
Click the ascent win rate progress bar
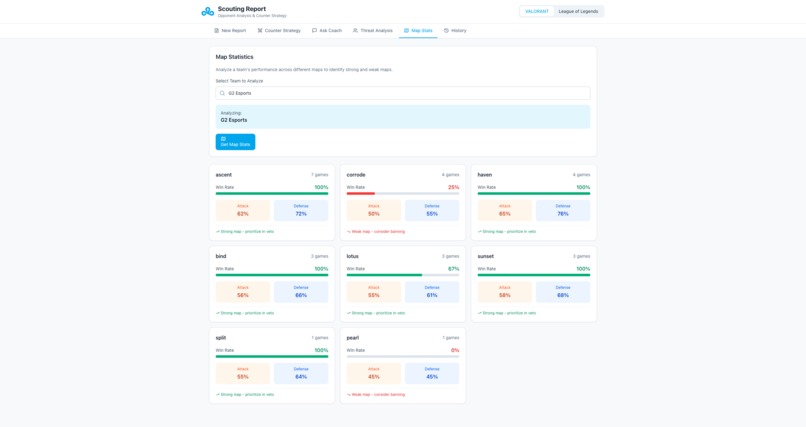click(272, 194)
